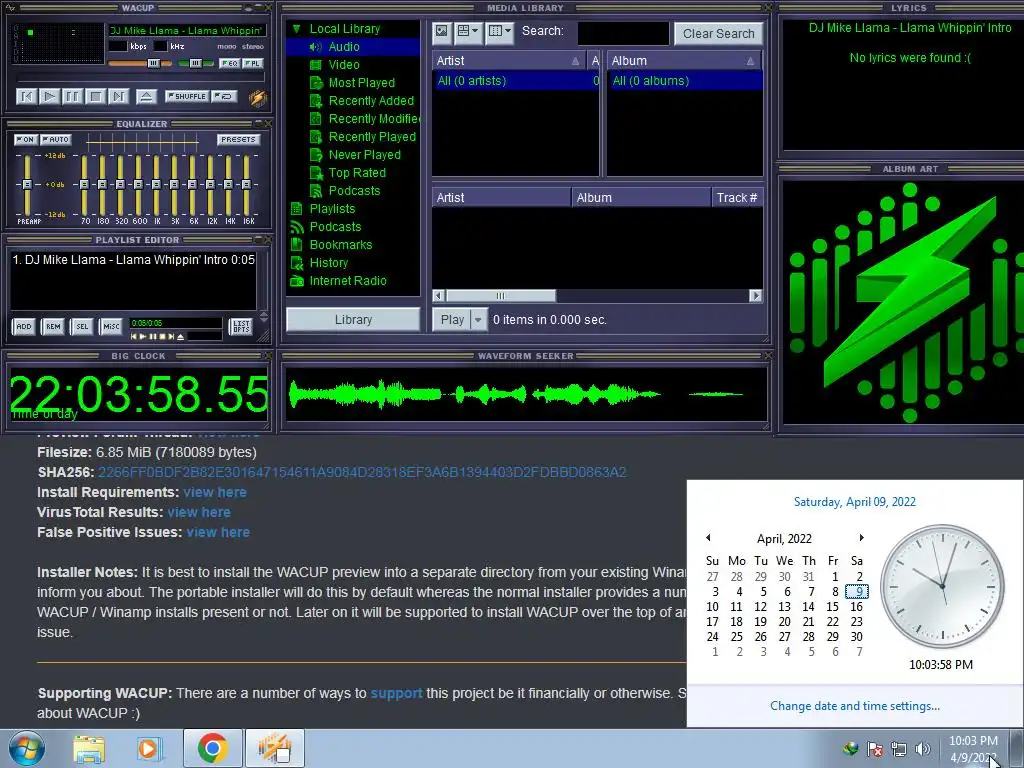Open the Recently Modified view
Screen dimensions: 1024x768
coord(373,119)
